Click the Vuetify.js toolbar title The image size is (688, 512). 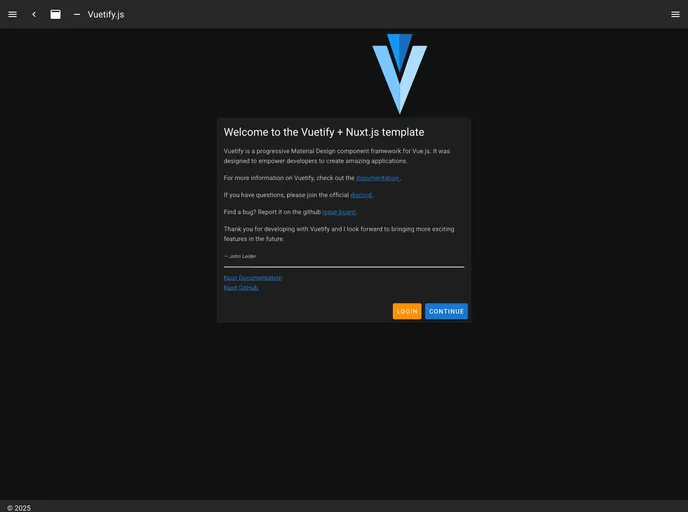pyautogui.click(x=106, y=14)
